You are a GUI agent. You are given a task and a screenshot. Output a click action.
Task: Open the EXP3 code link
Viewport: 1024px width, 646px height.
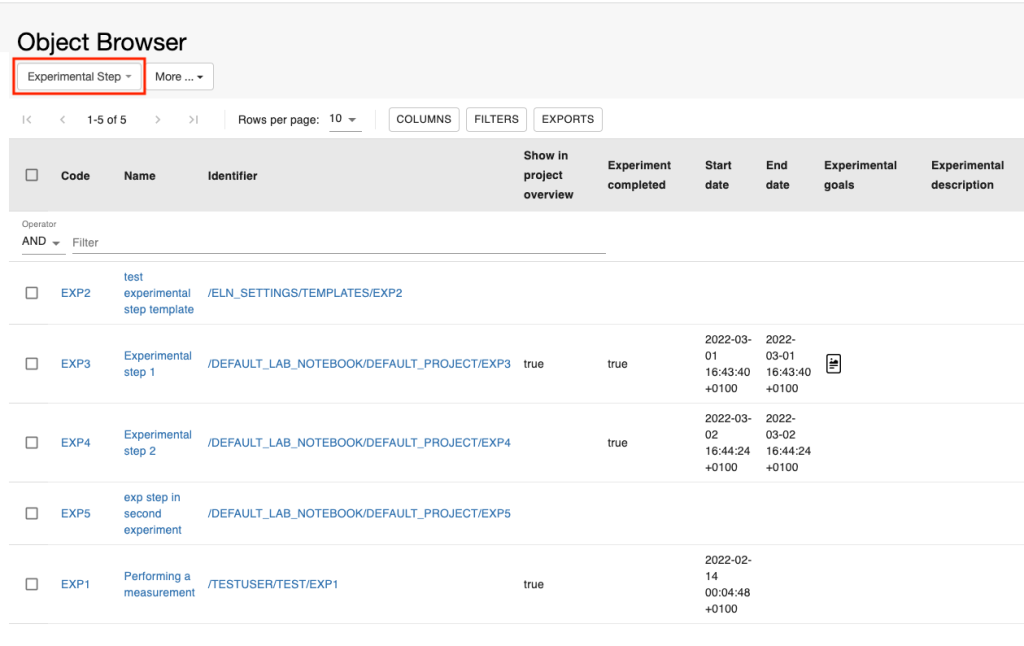(x=76, y=364)
